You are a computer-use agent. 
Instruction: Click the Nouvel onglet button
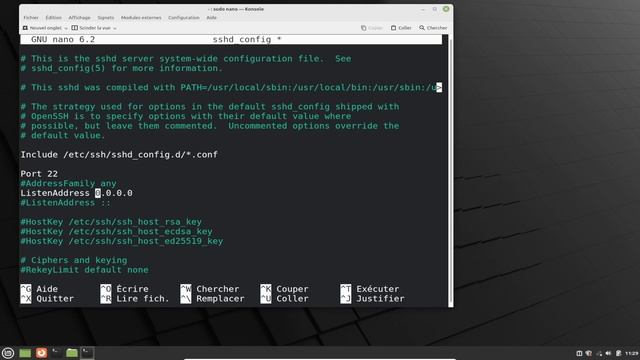click(x=42, y=28)
